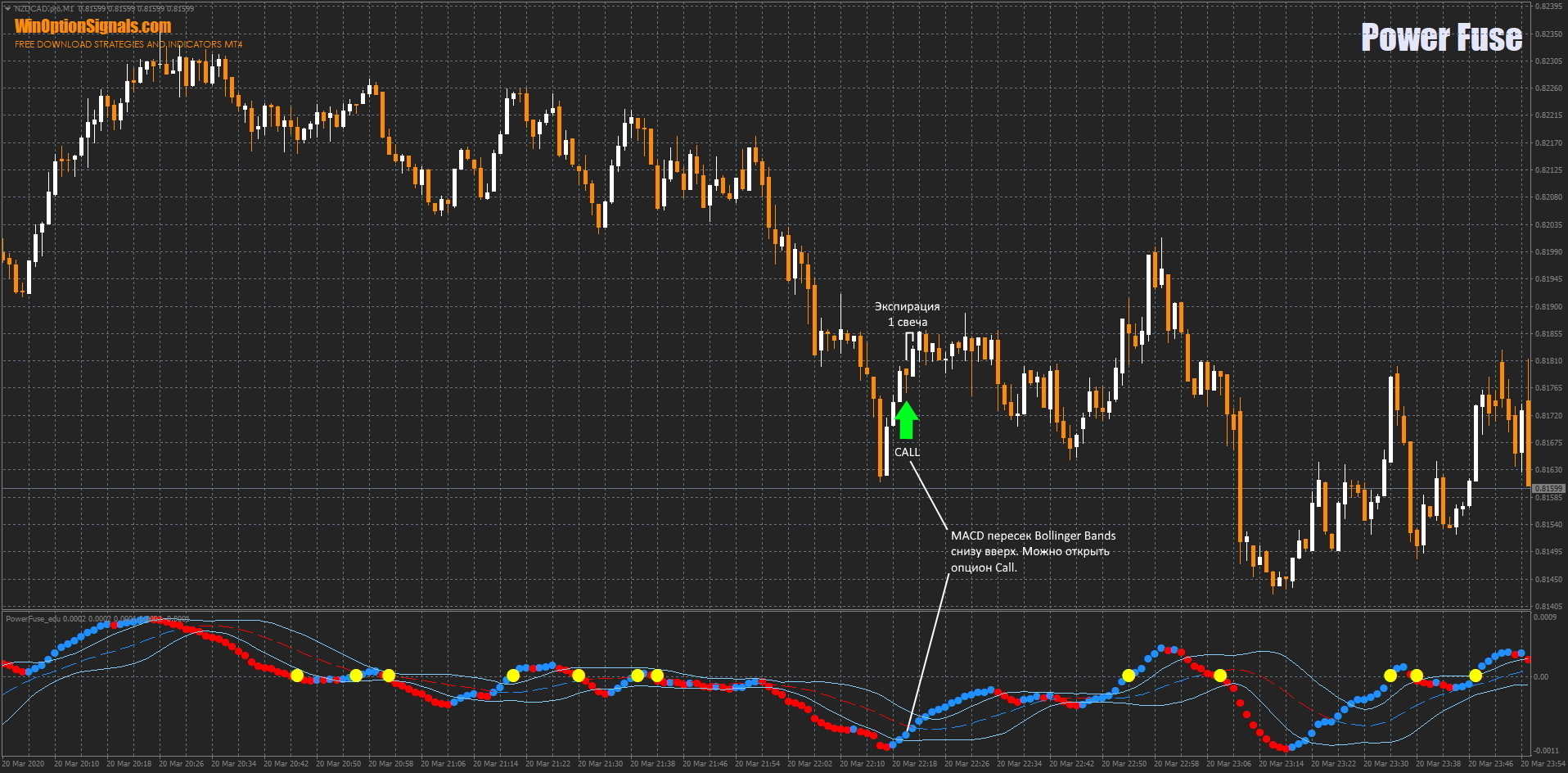The height and width of the screenshot is (773, 1568).
Task: Click the CALL text label under arrow
Action: point(907,452)
